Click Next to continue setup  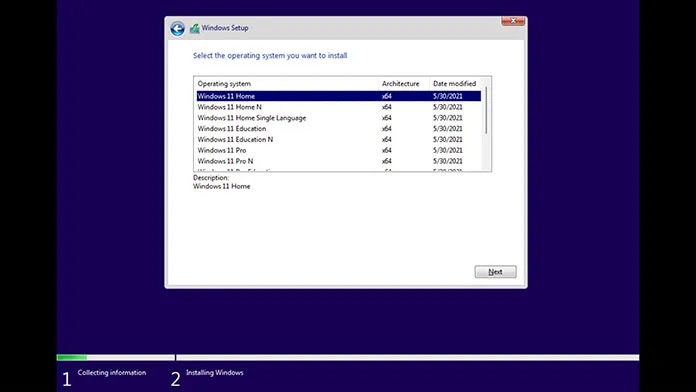tap(495, 272)
